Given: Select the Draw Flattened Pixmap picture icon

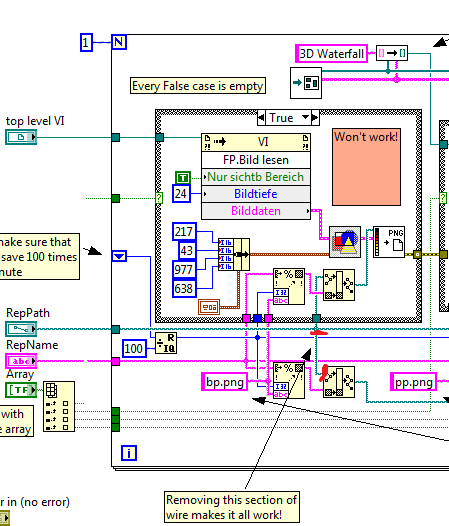Looking at the screenshot, I should [x=345, y=242].
